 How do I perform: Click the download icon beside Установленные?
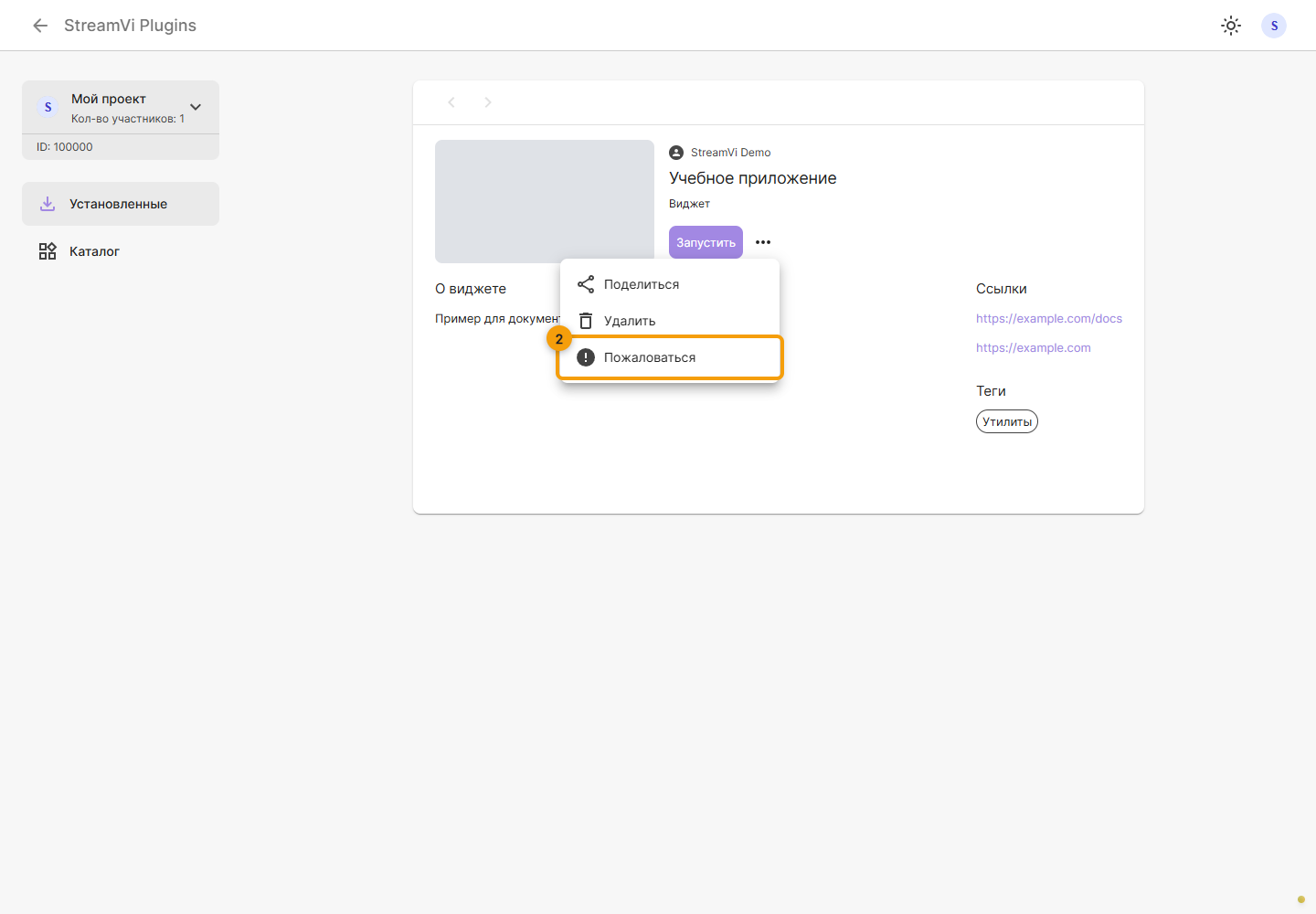(x=48, y=204)
